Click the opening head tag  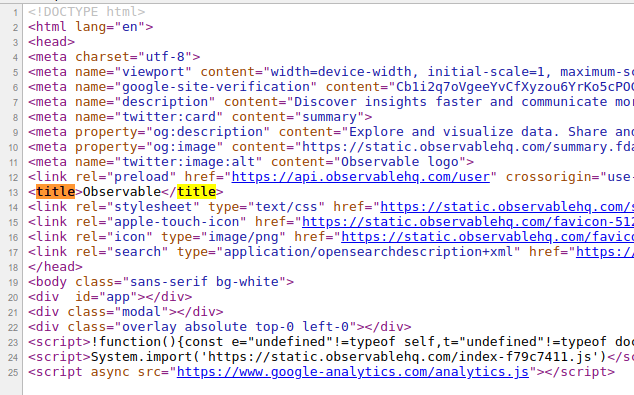coord(51,42)
